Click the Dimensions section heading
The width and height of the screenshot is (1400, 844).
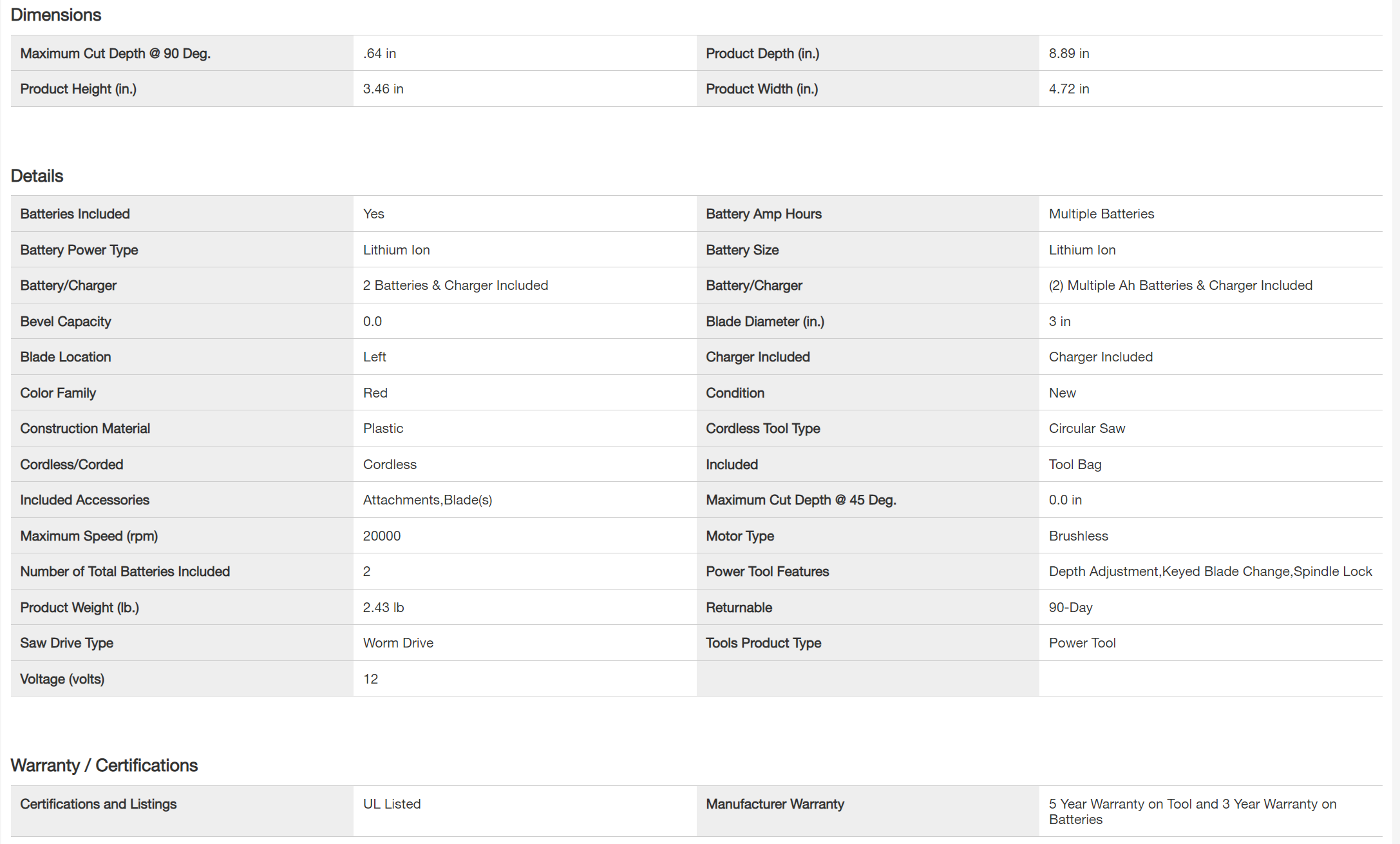(56, 15)
